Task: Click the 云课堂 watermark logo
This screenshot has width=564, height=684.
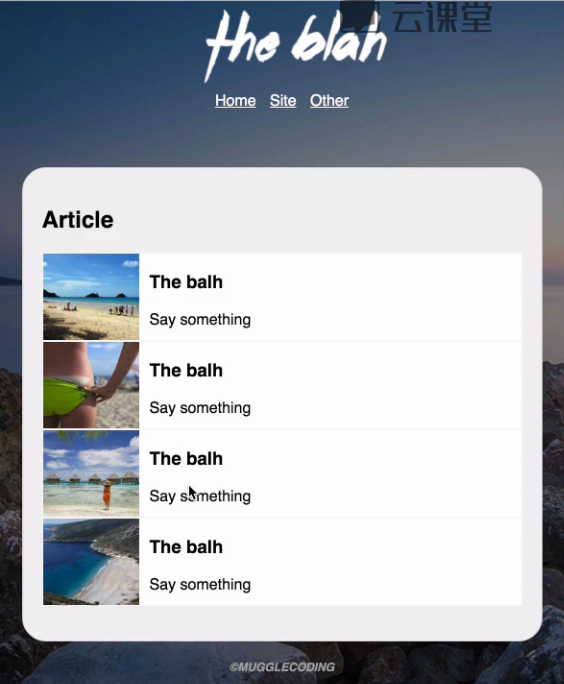Action: point(442,17)
